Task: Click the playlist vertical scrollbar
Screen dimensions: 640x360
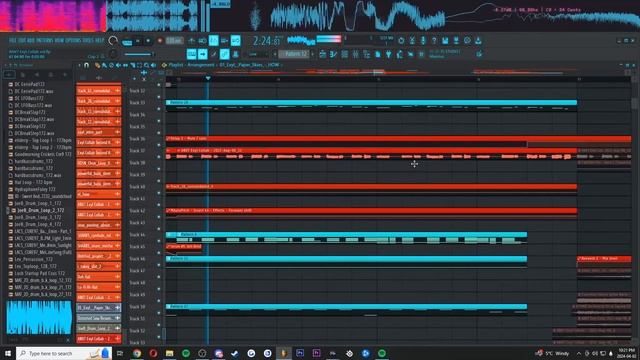Action: click(x=634, y=103)
